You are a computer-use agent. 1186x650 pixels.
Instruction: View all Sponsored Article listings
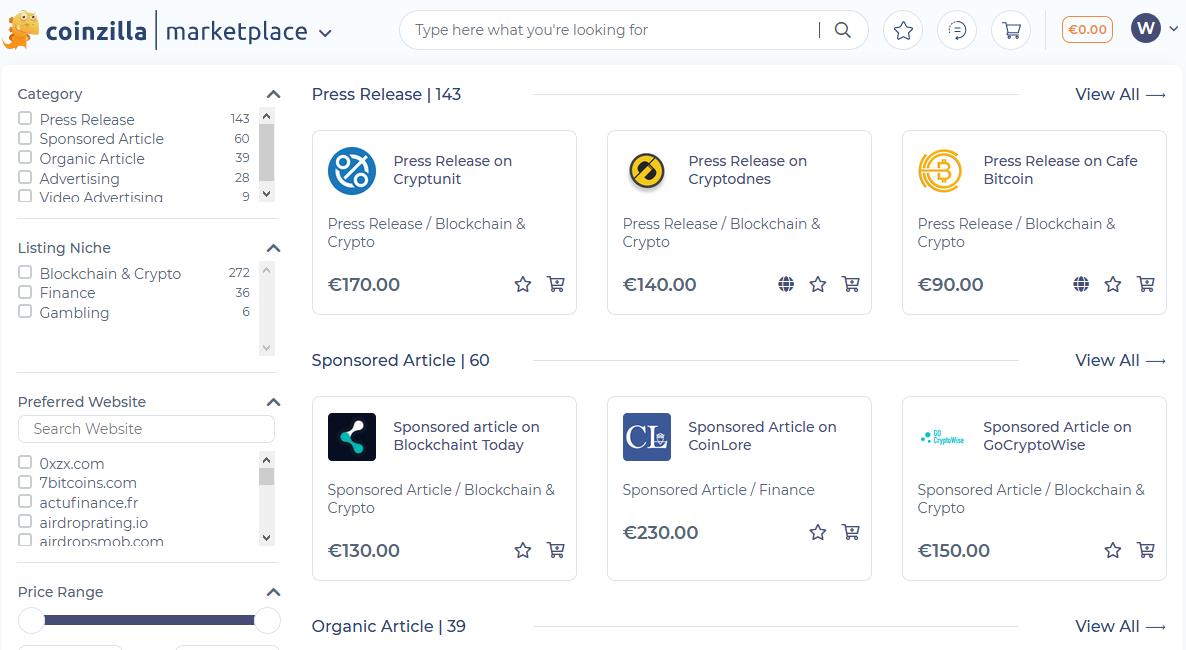coord(1120,360)
